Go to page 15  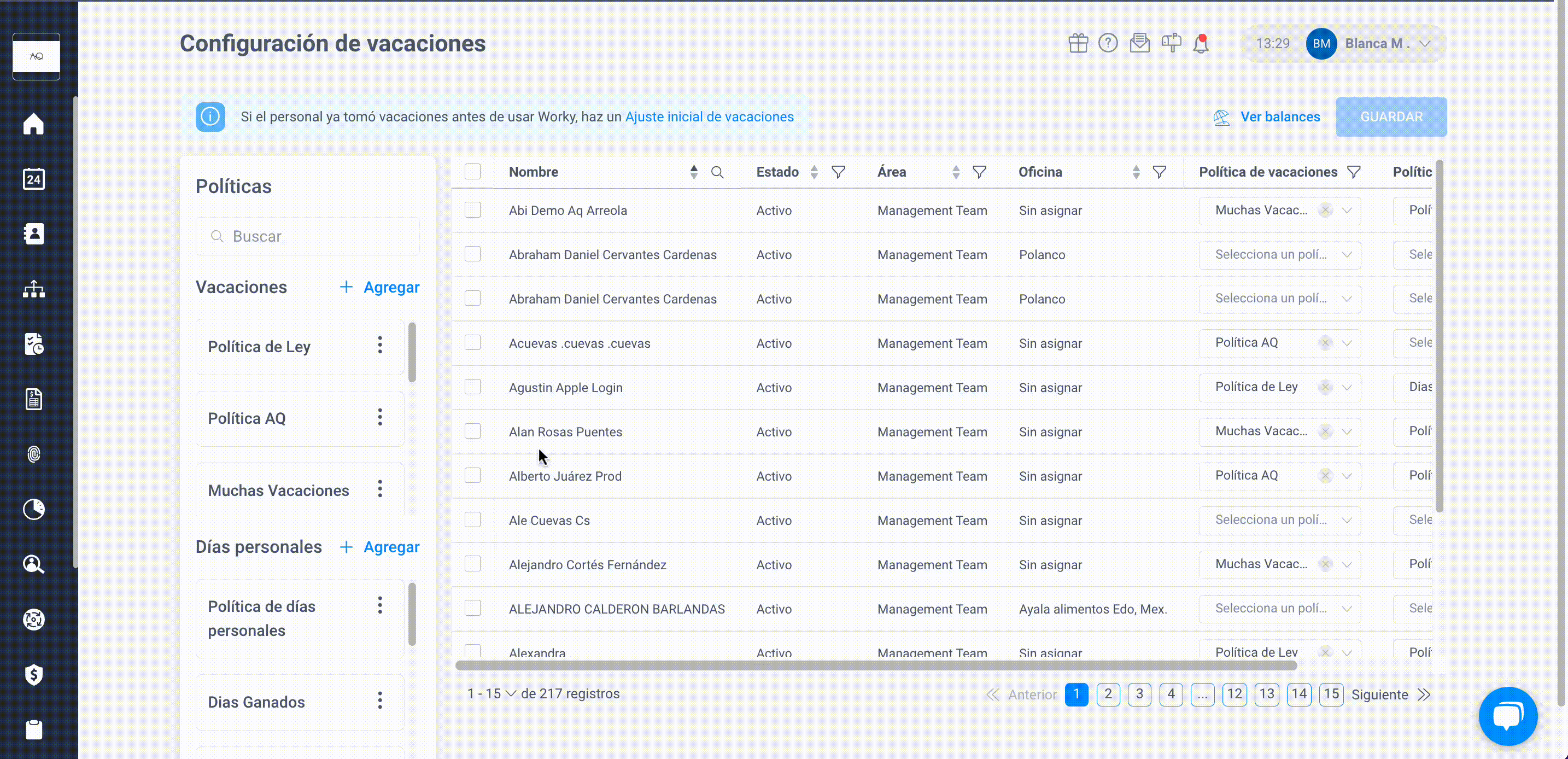1331,694
